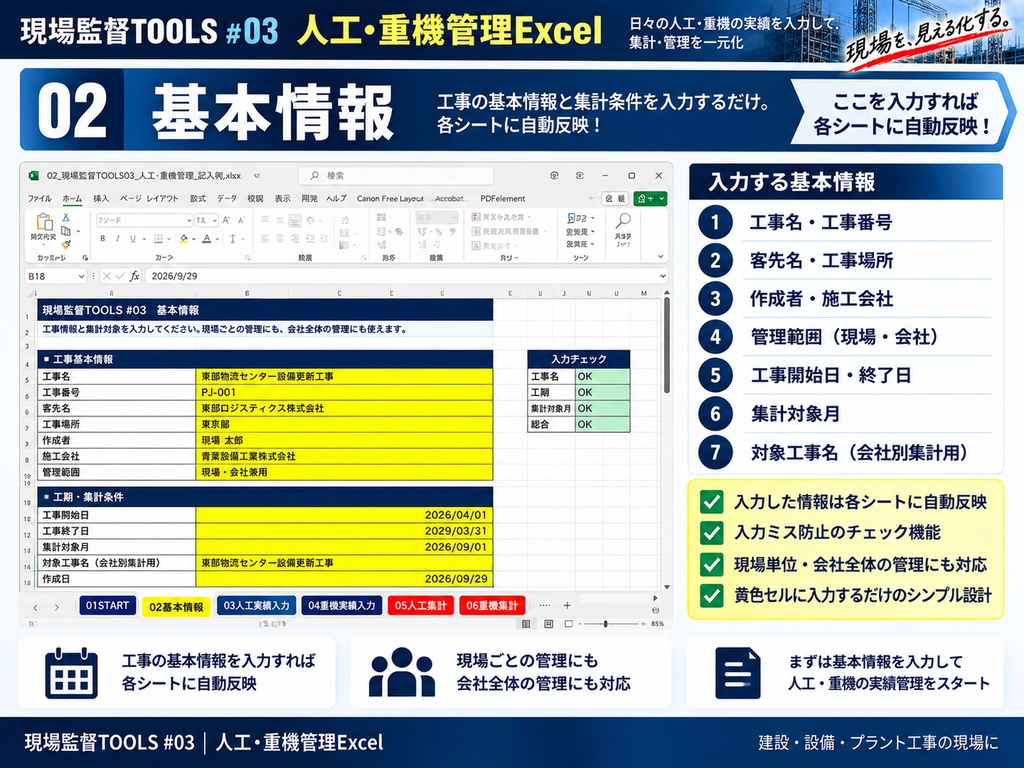Click the add new sheet plus icon
Image resolution: width=1024 pixels, height=768 pixels.
[567, 605]
